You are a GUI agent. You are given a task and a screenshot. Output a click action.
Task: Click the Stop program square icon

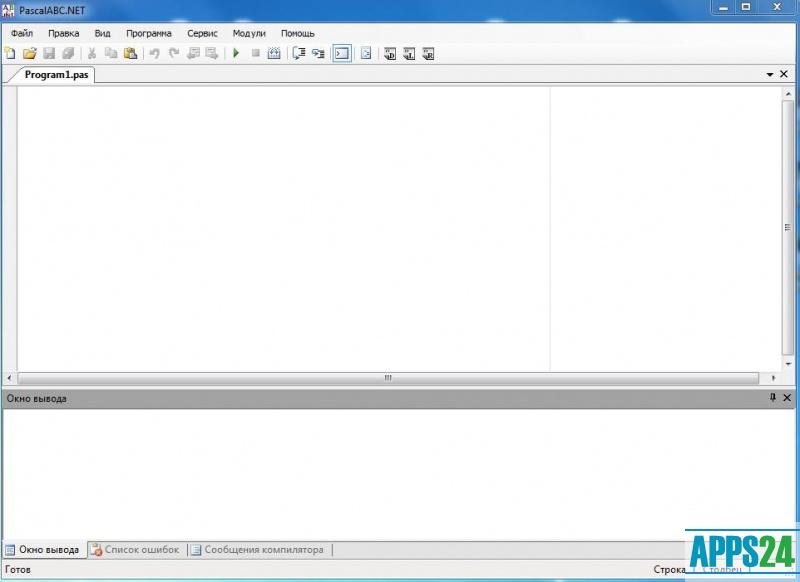coord(256,53)
